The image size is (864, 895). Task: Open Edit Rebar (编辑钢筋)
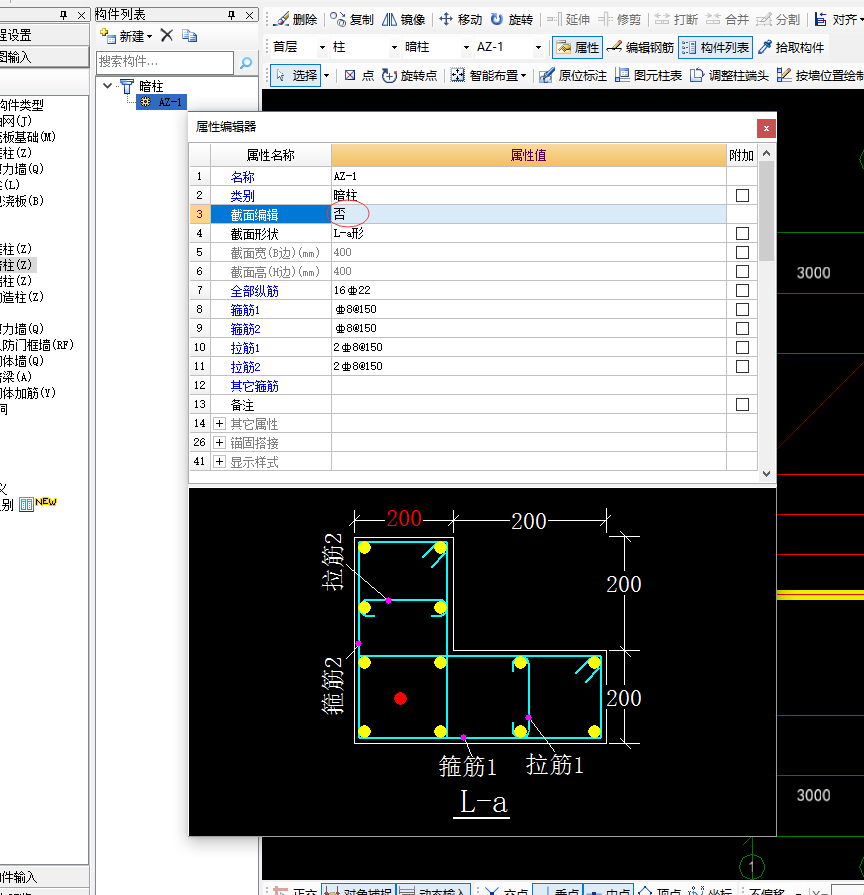pyautogui.click(x=640, y=47)
